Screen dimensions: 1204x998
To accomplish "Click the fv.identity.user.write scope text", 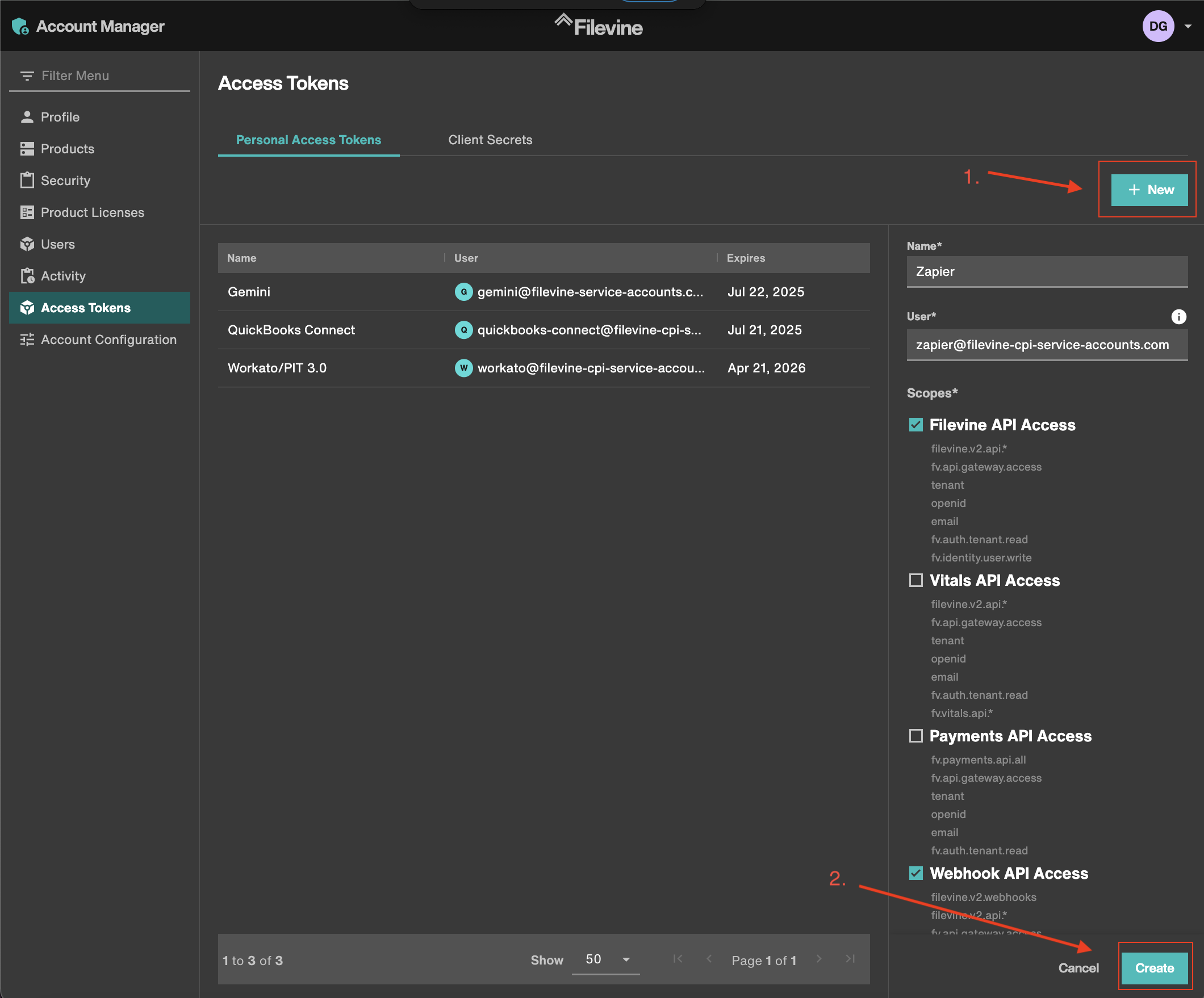I will (981, 558).
